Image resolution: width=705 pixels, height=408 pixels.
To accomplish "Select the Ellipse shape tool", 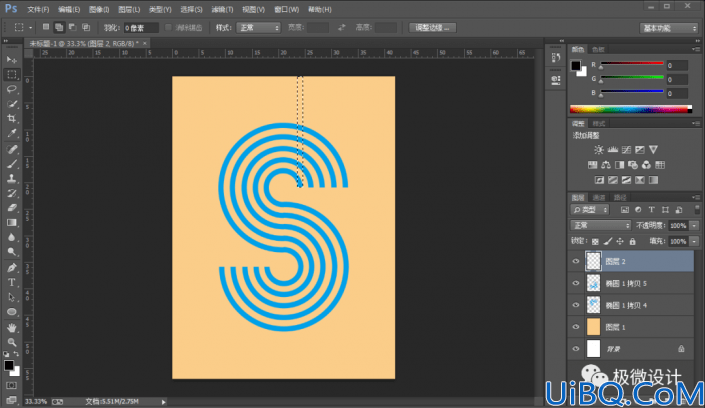I will tap(12, 312).
